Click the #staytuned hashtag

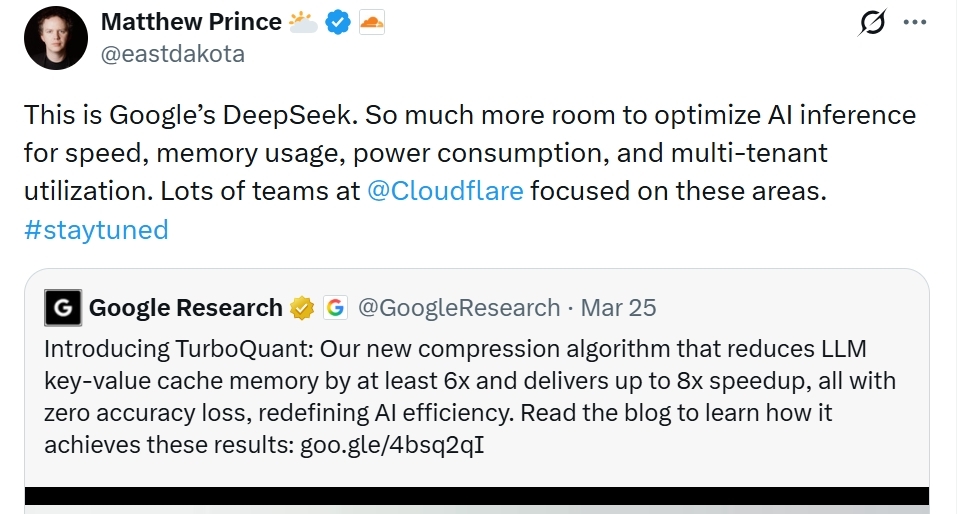pos(96,230)
